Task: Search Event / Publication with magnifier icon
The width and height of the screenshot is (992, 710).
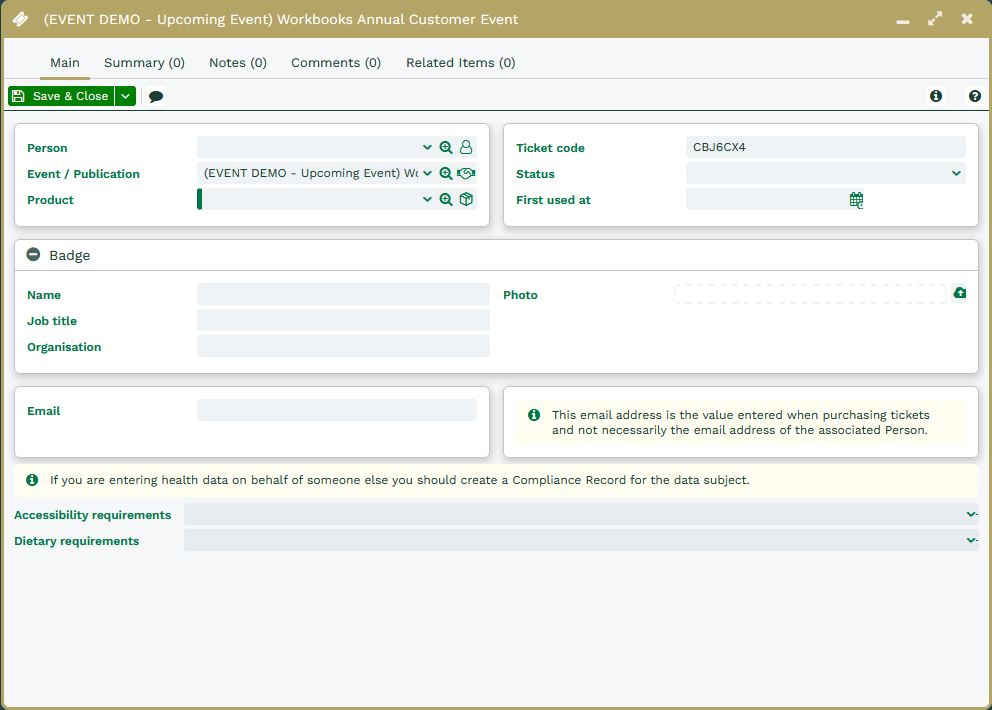Action: [446, 173]
